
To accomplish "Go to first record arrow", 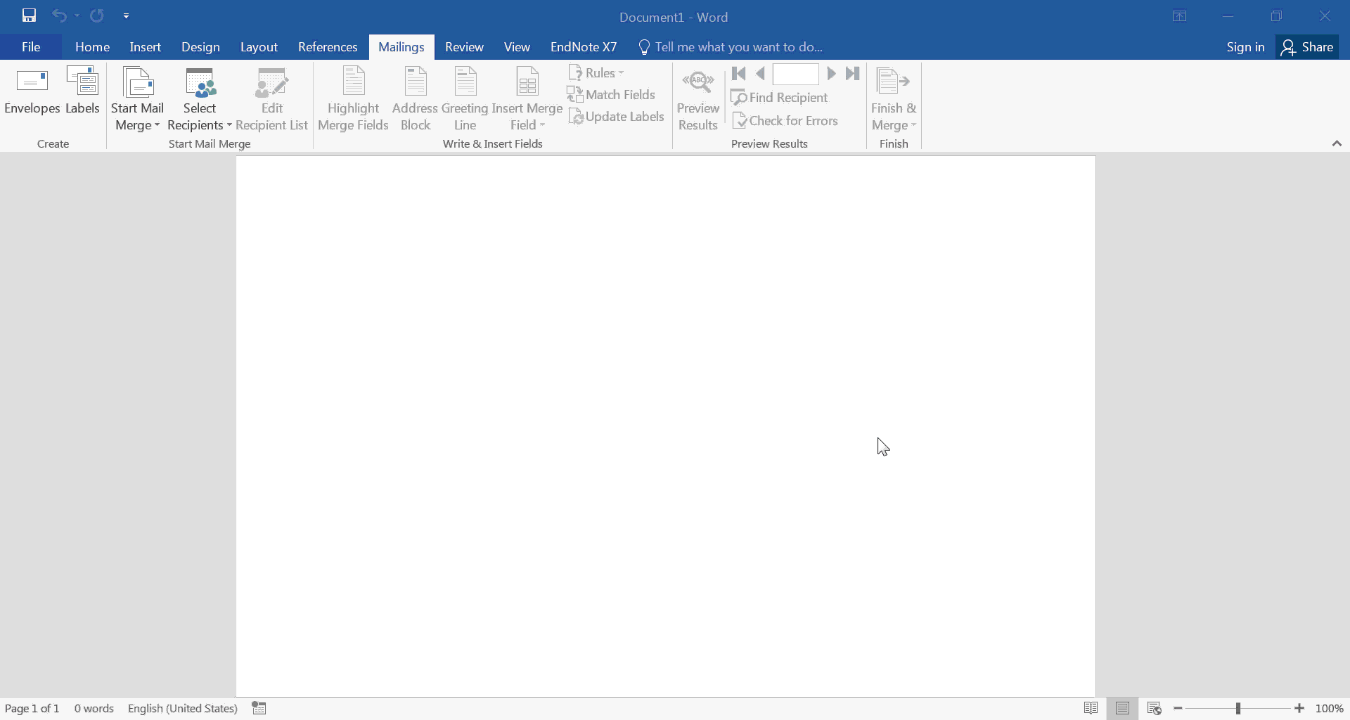I will pos(739,73).
